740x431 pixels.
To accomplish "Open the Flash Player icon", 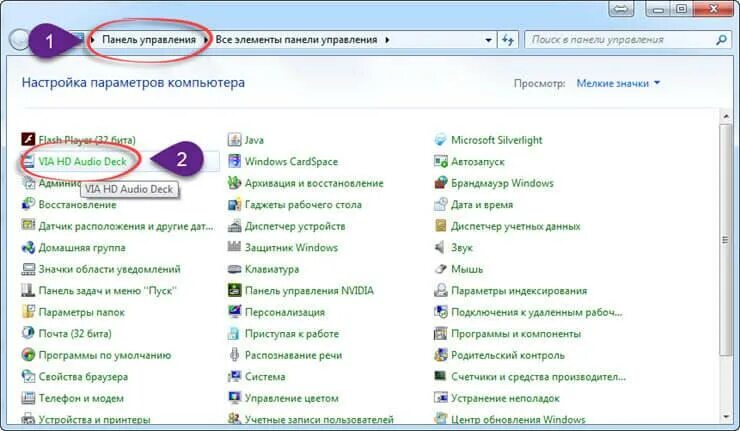I will coord(28,139).
